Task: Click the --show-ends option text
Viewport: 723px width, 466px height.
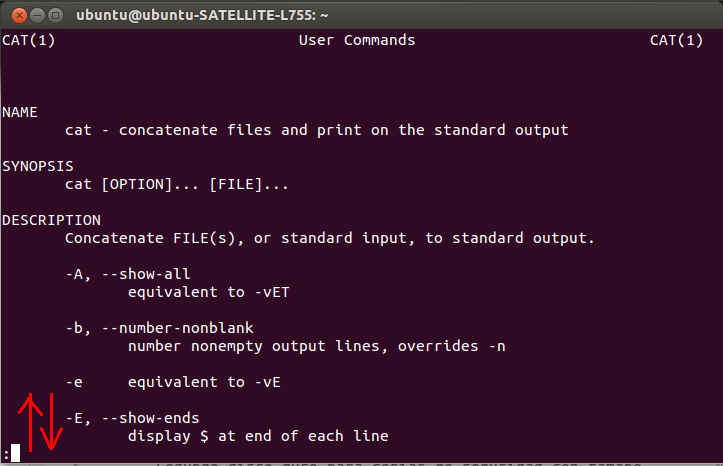Action: coord(150,418)
